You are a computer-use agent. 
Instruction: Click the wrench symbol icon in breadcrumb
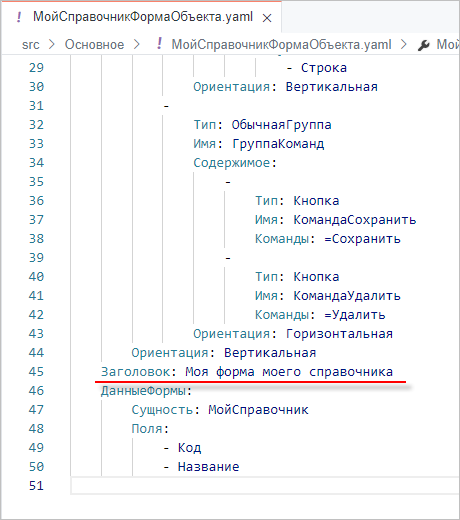[424, 45]
